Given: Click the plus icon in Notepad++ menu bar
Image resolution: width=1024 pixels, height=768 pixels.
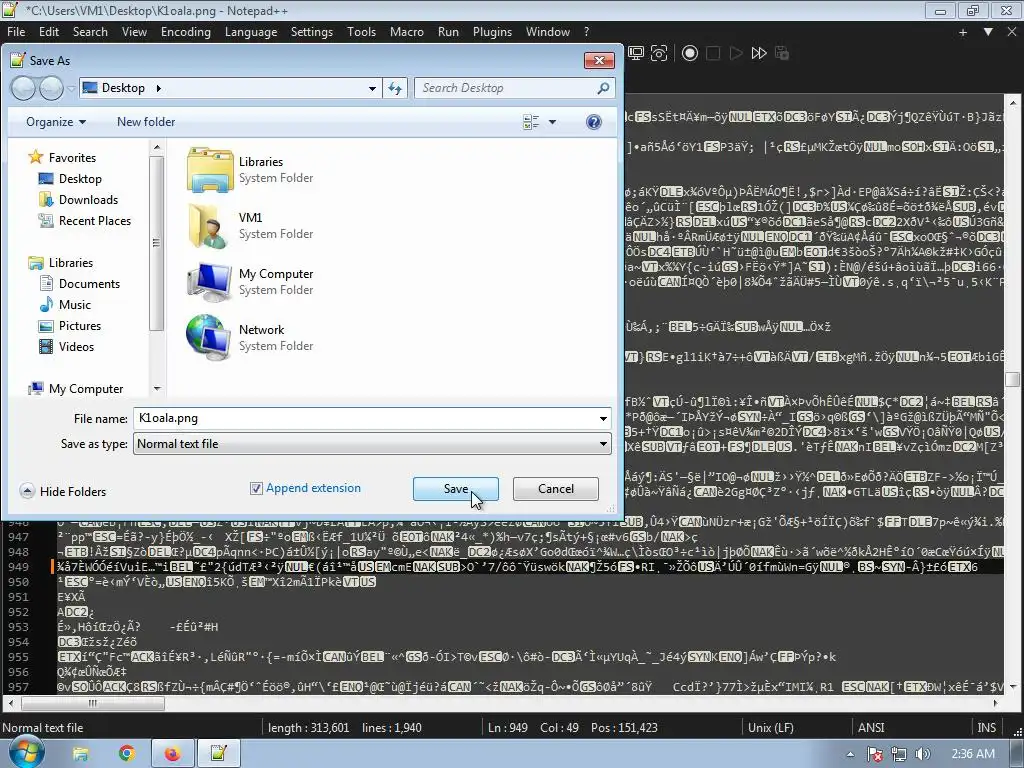Looking at the screenshot, I should coord(963,32).
